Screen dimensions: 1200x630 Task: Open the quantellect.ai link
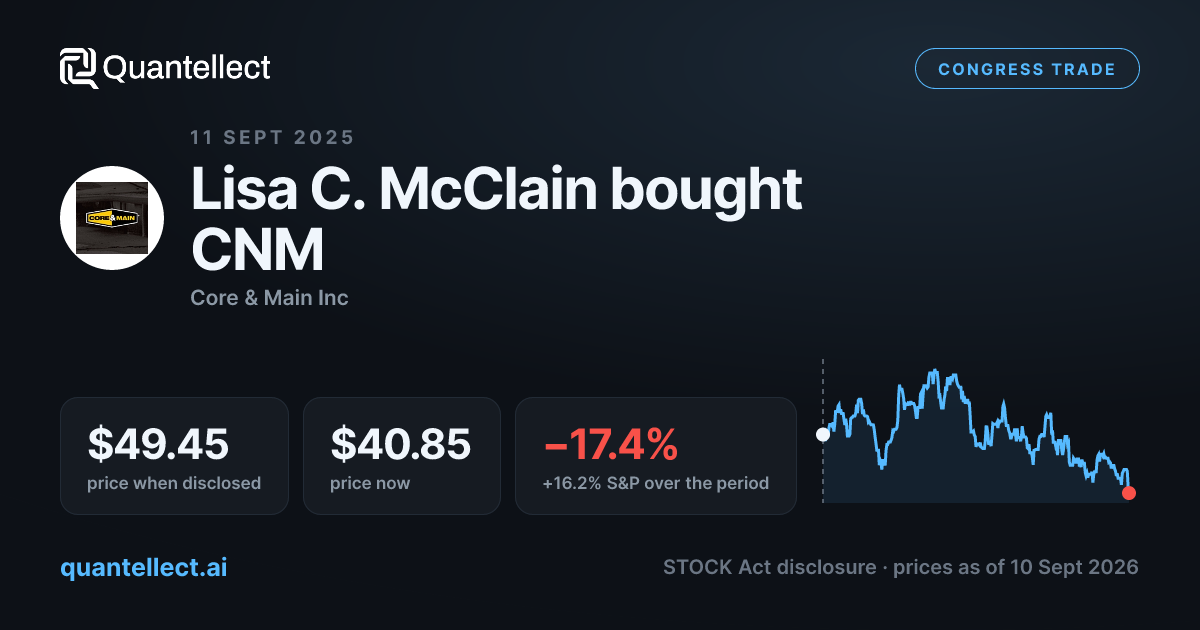coord(144,567)
